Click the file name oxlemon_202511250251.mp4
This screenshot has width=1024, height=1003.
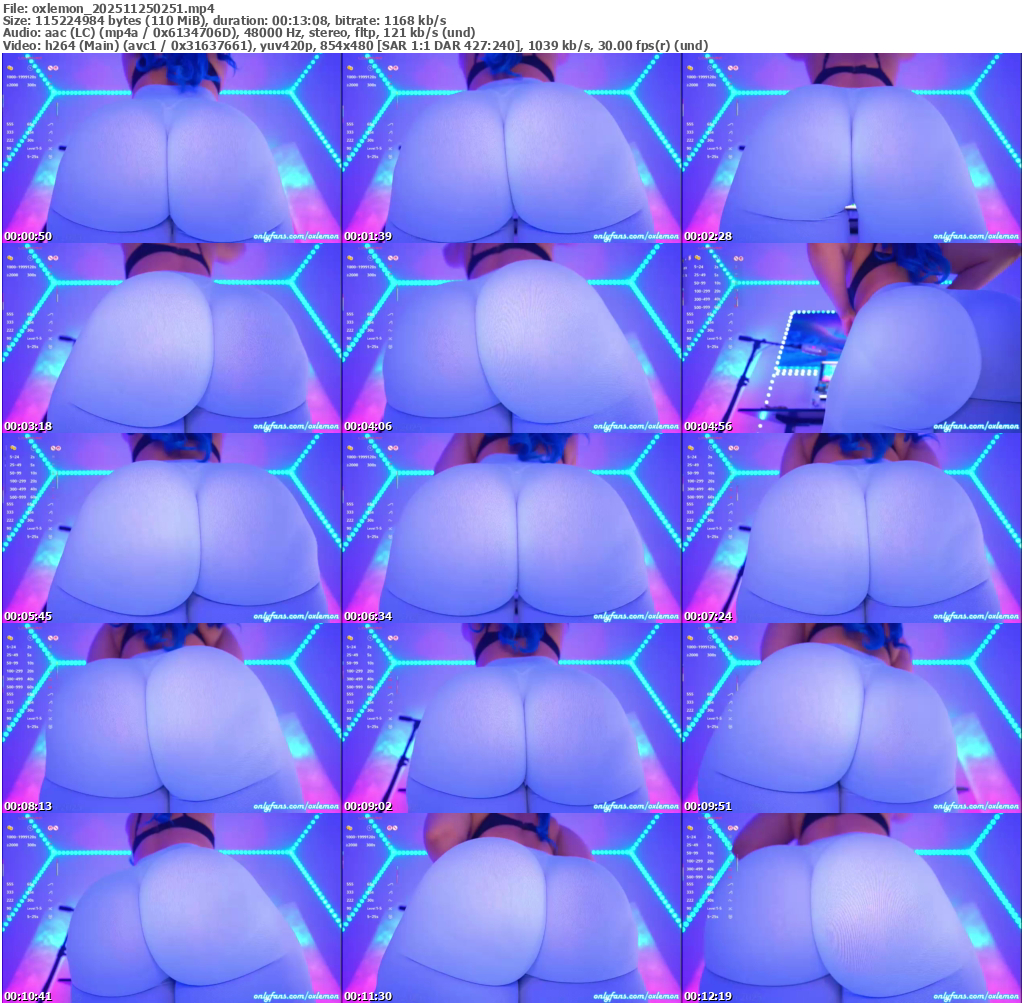coord(123,8)
